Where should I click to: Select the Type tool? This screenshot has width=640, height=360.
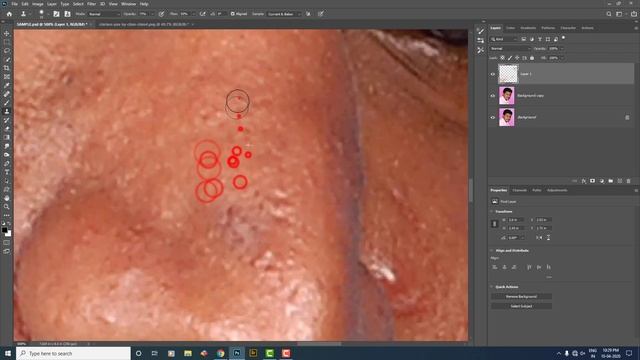(x=7, y=172)
